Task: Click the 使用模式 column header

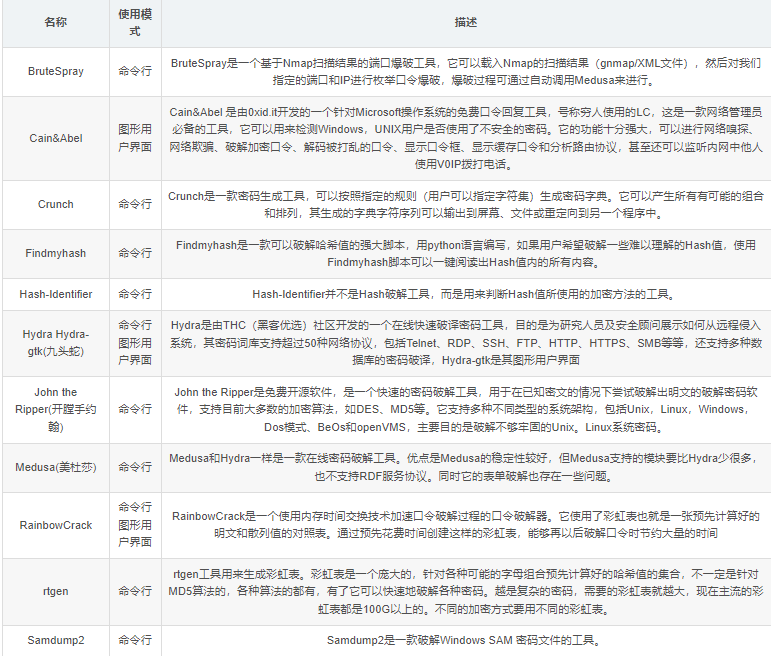Action: coord(135,23)
